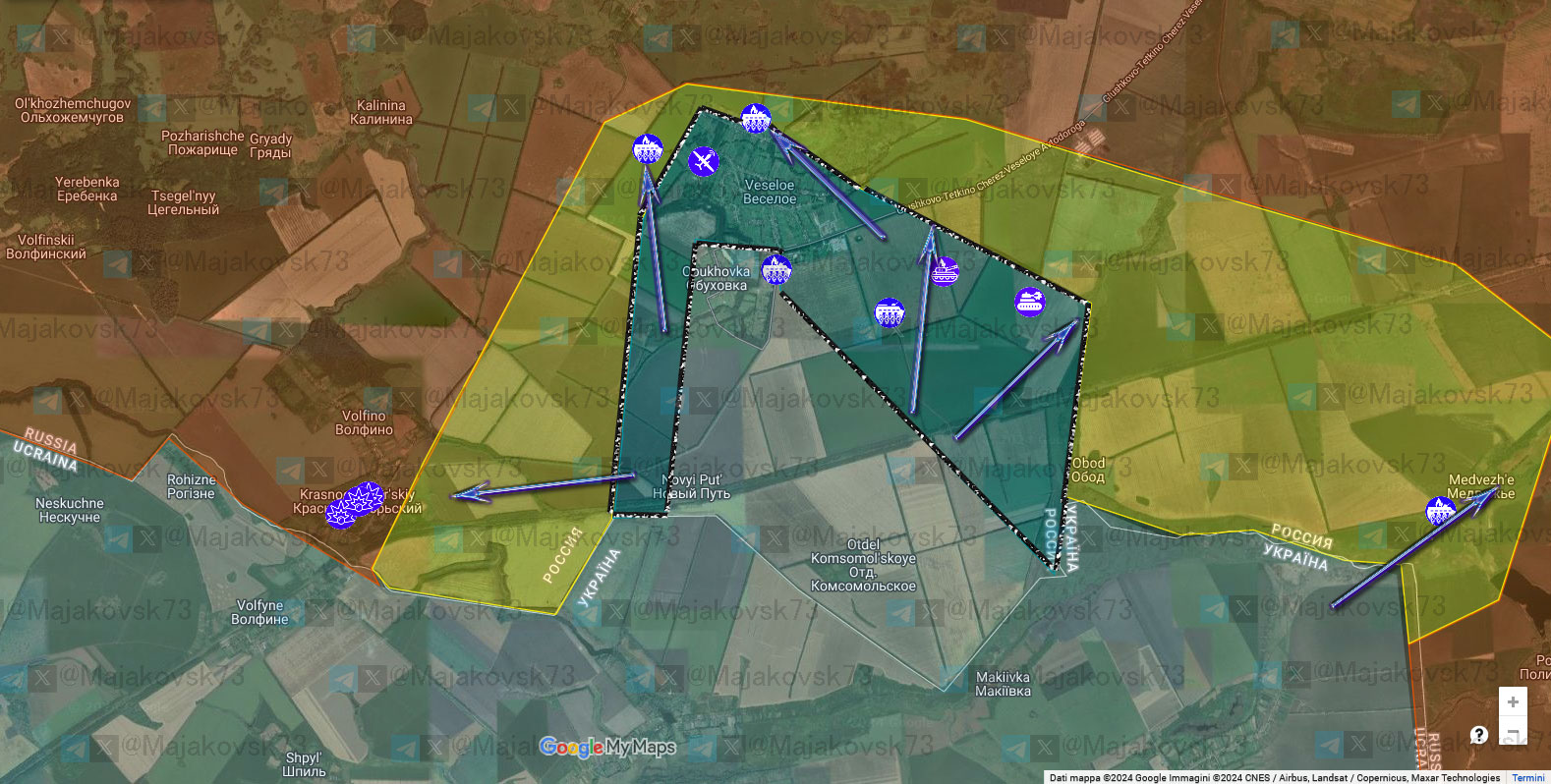Viewport: 1551px width, 784px height.
Task: Click the Veseloe village label
Action: pyautogui.click(x=770, y=192)
